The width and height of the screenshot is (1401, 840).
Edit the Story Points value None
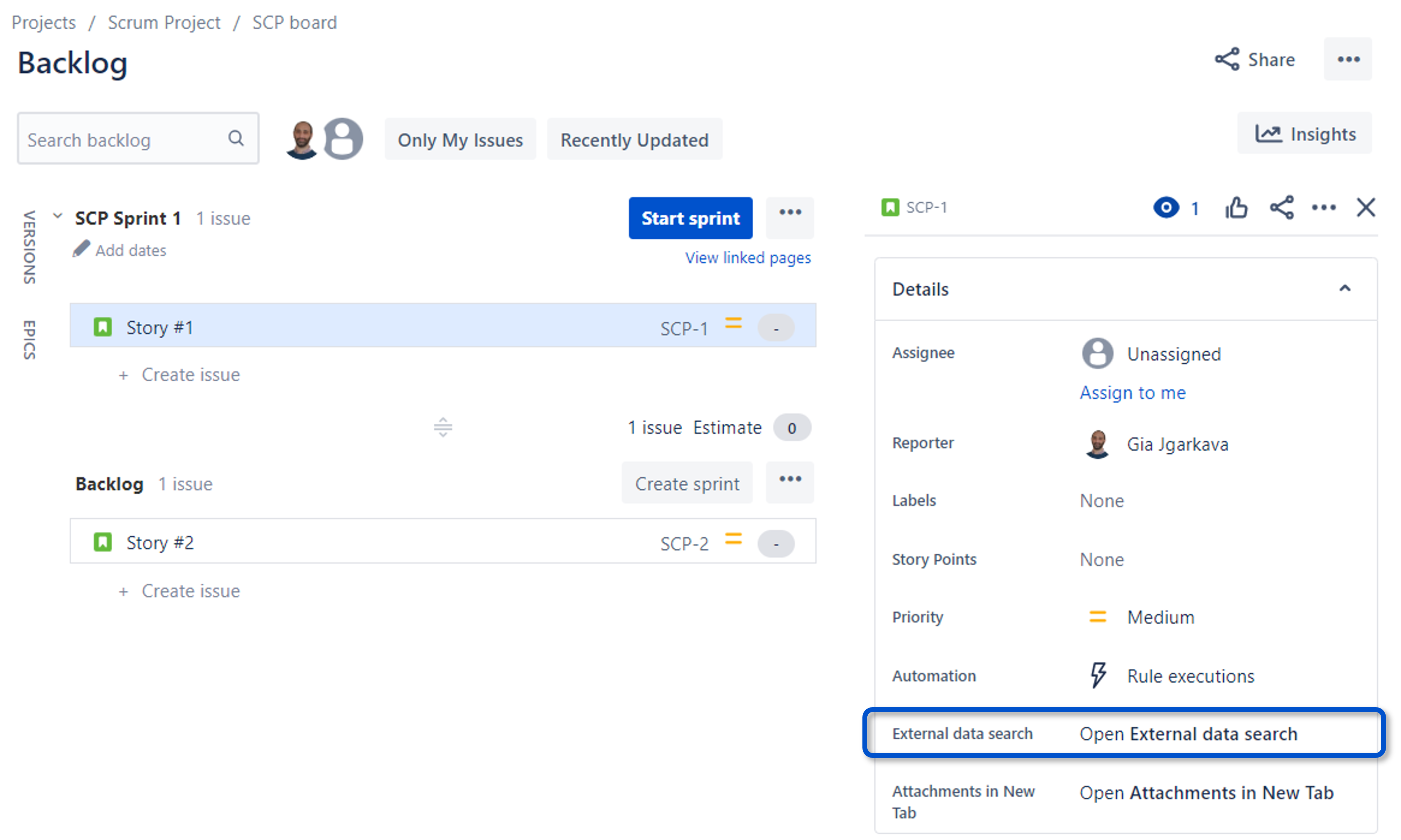(x=1101, y=560)
